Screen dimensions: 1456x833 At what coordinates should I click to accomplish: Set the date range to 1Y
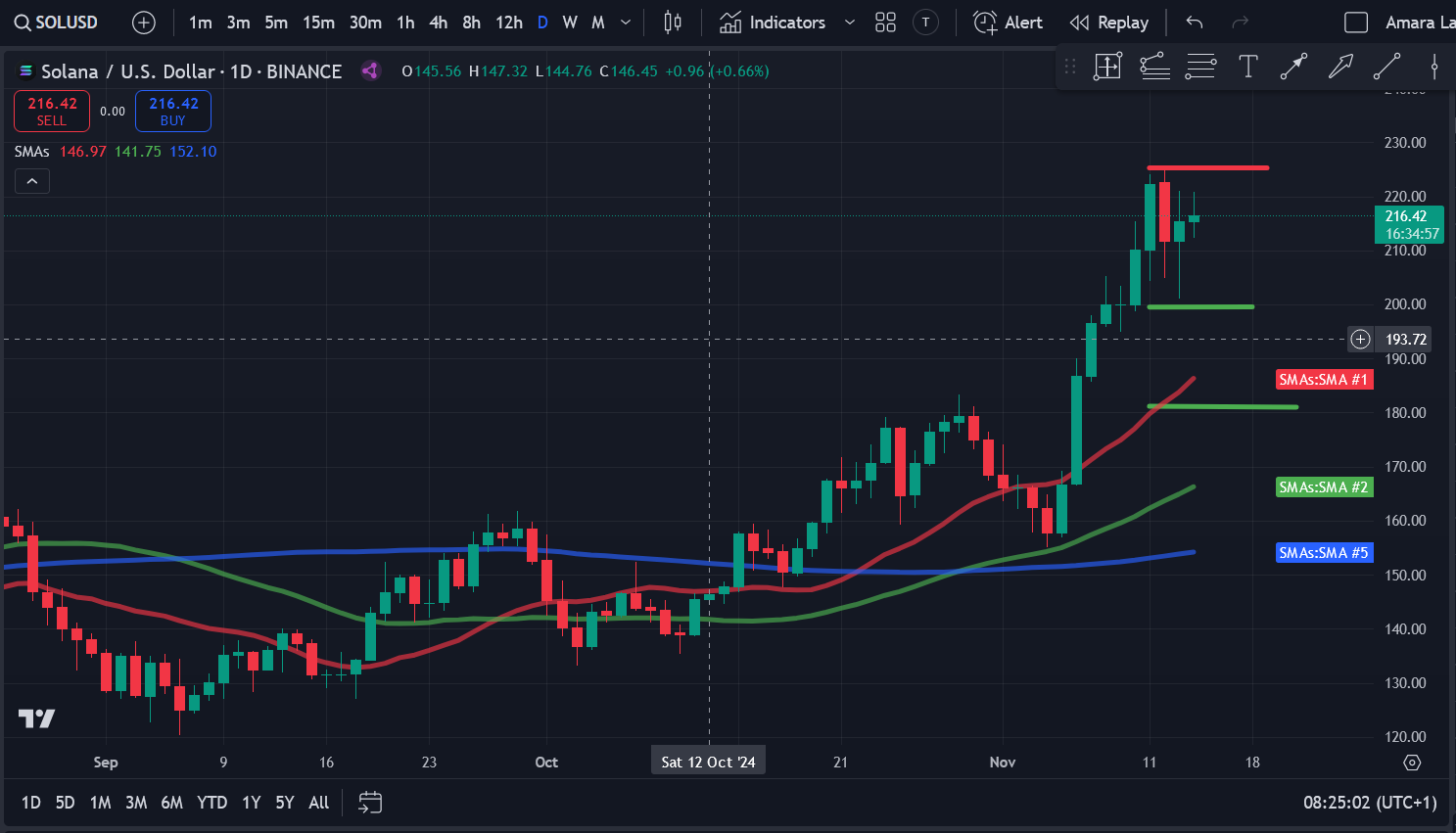click(x=252, y=803)
